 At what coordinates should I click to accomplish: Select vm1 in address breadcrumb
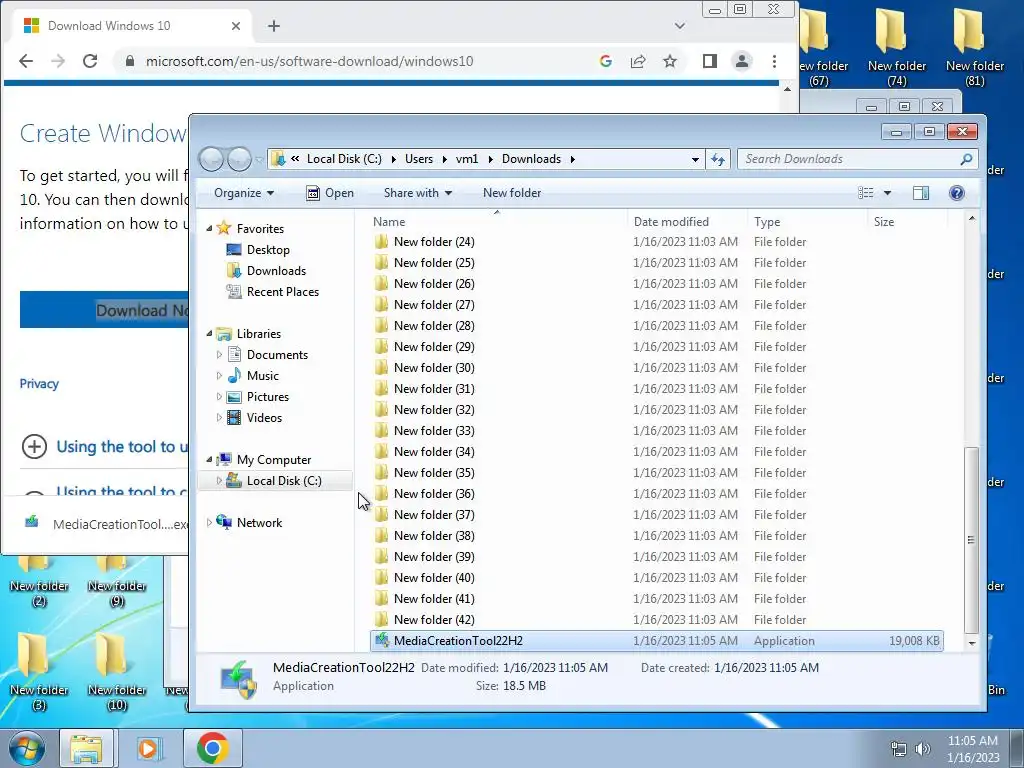[x=467, y=159]
